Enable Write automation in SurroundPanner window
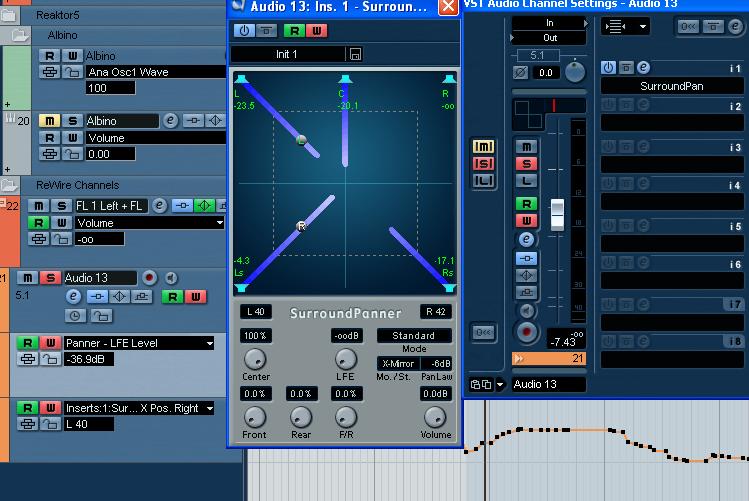Image resolution: width=749 pixels, height=501 pixels. 316,31
